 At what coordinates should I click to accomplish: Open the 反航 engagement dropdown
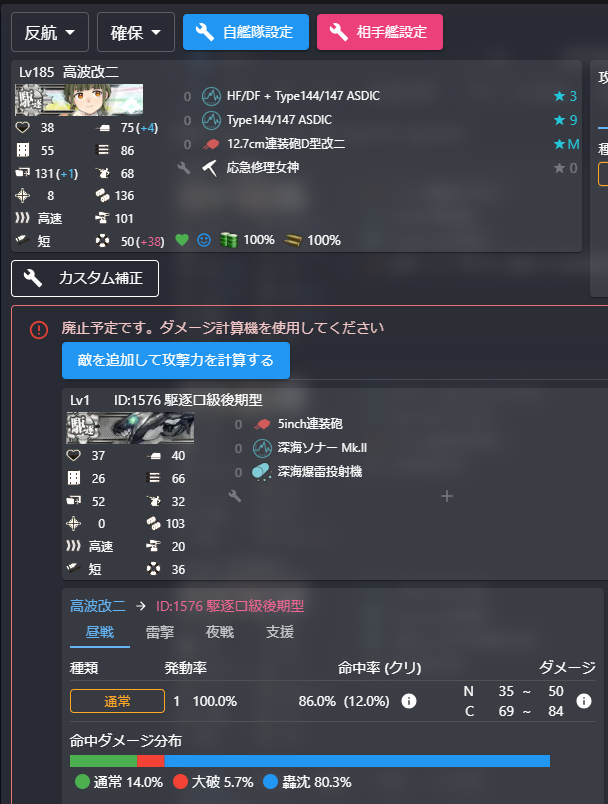pos(50,33)
